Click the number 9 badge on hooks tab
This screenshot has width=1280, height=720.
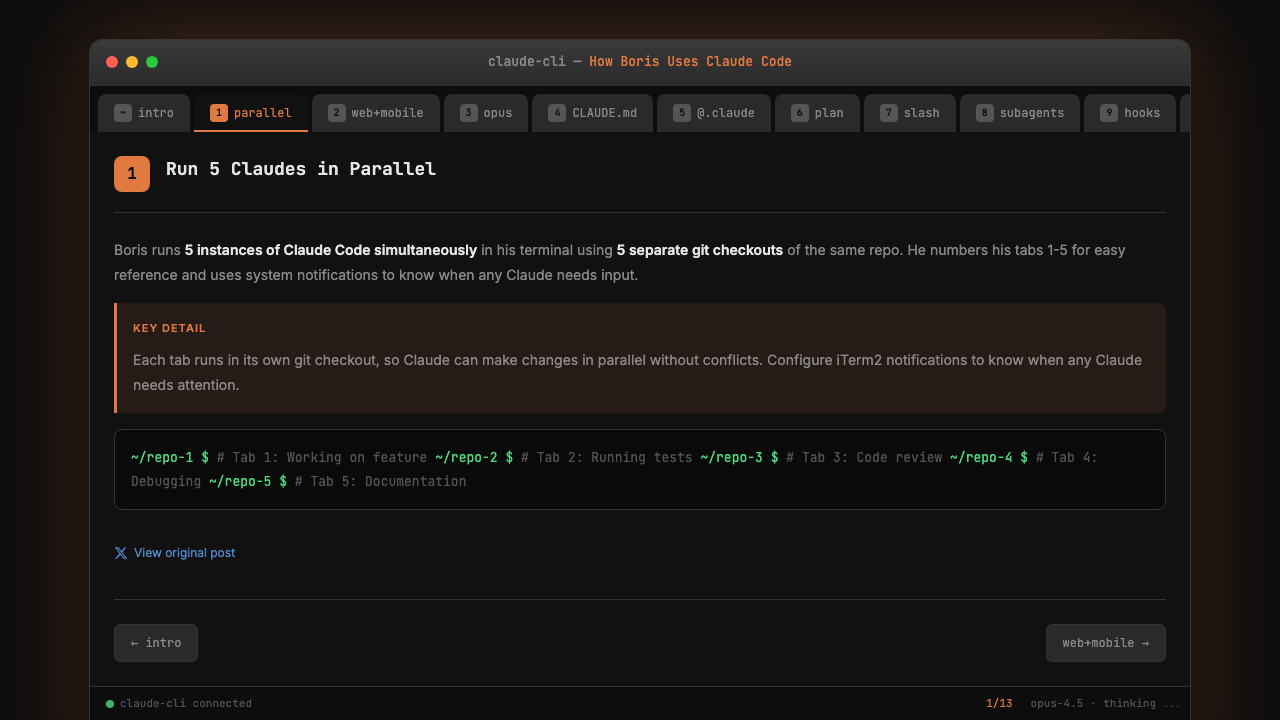(x=1109, y=113)
